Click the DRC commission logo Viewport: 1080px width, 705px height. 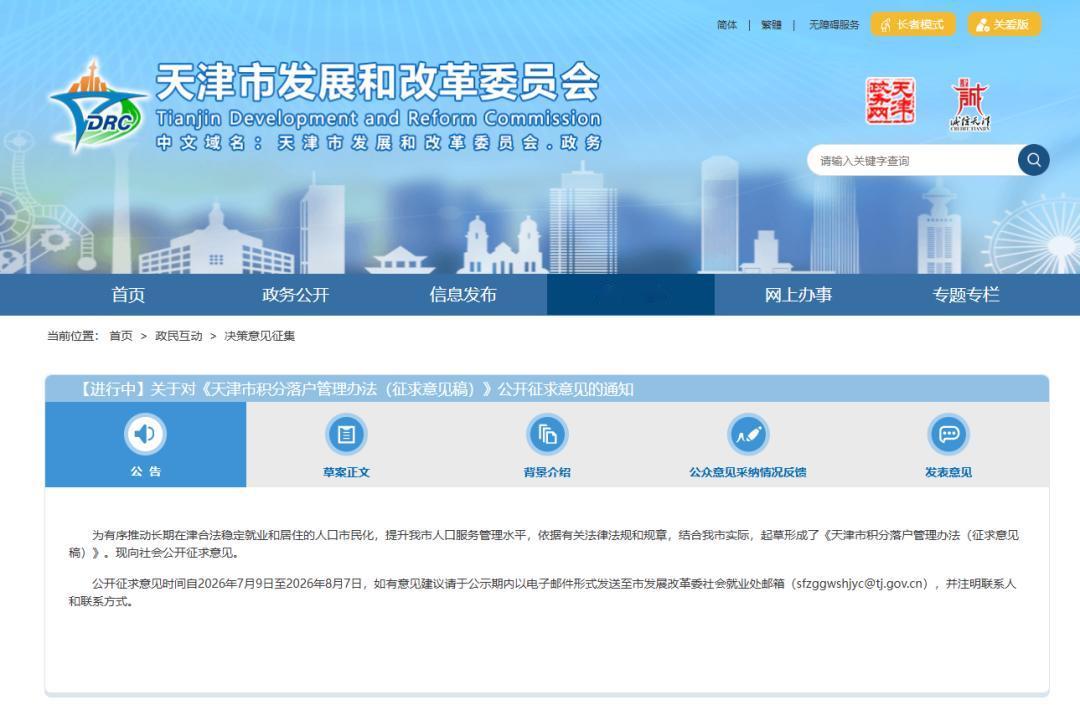[x=98, y=107]
